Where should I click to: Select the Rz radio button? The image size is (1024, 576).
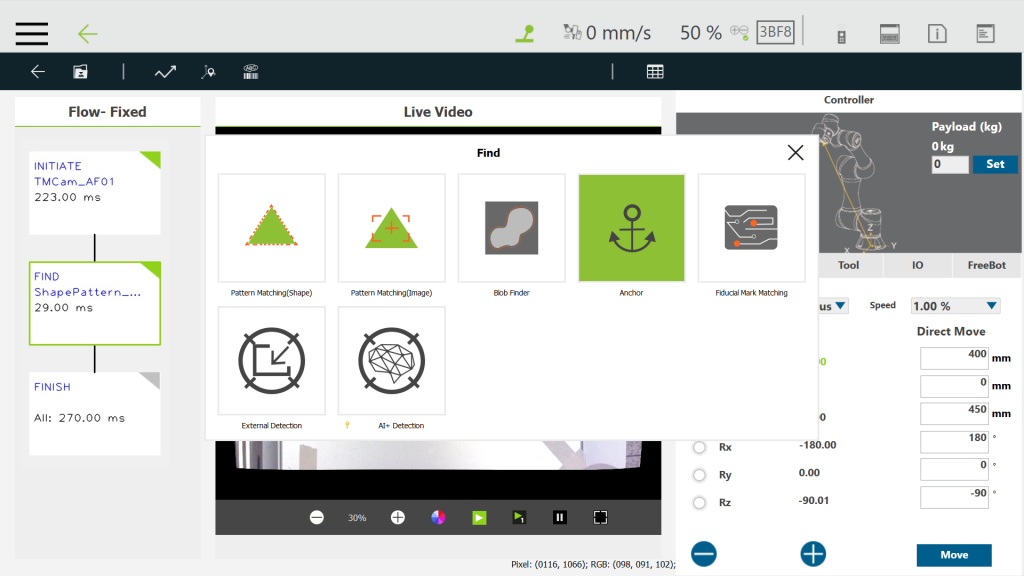[699, 502]
